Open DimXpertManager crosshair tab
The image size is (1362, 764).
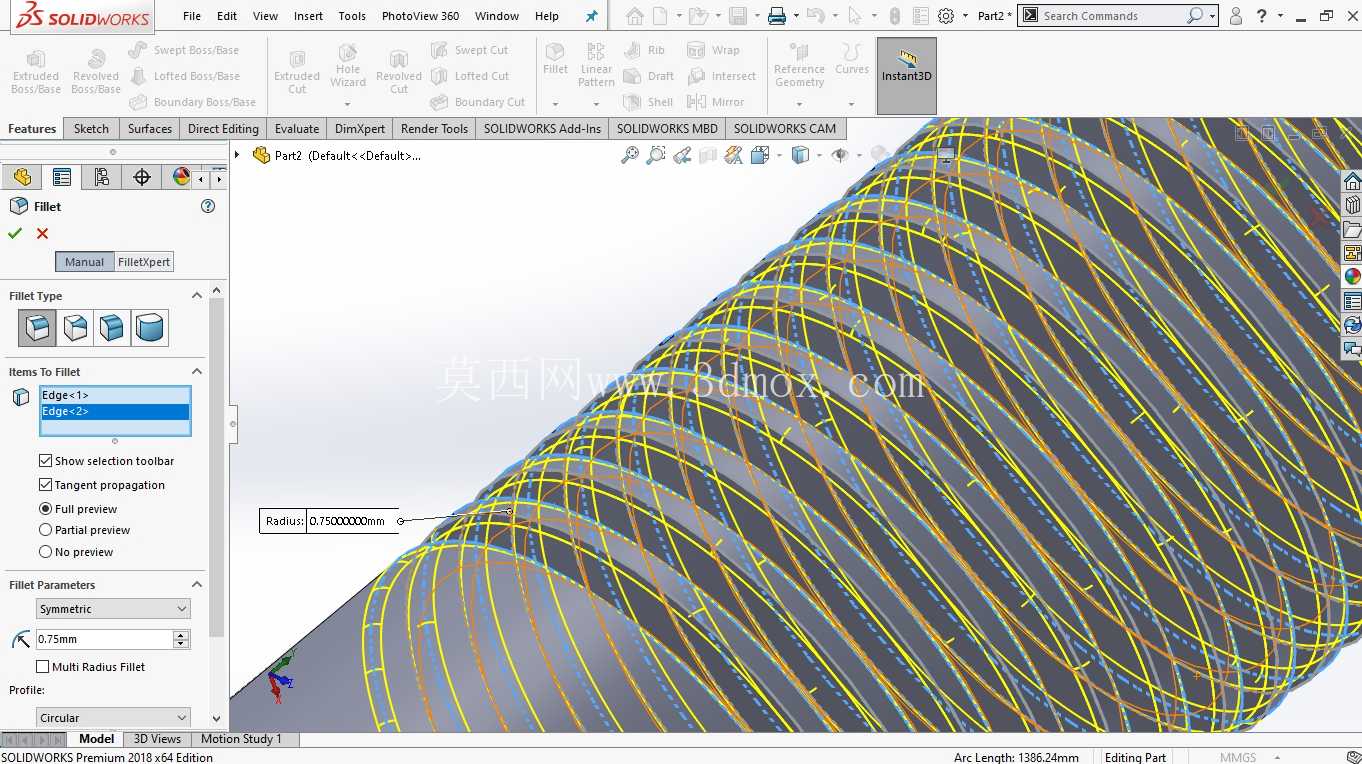142,177
